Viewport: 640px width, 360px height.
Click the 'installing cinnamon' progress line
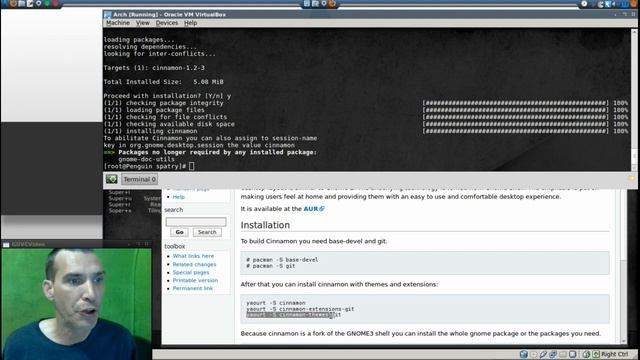[x=151, y=131]
